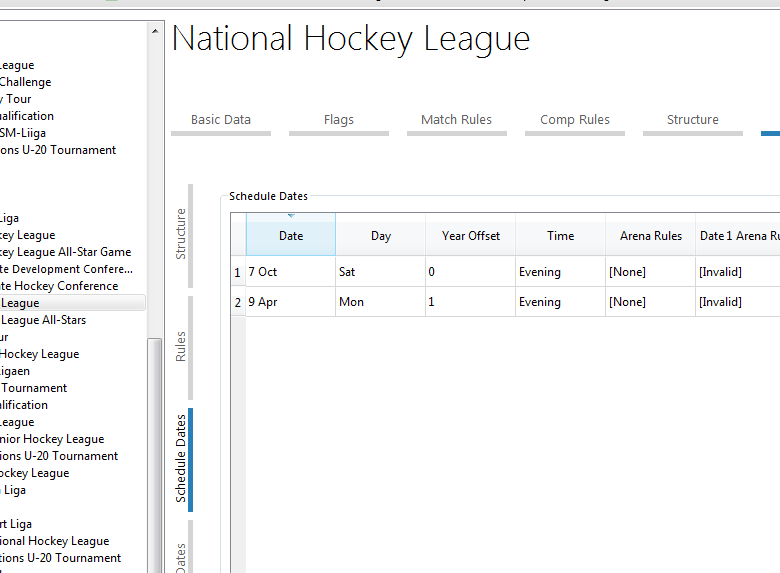Select 'ockey League' item above Liga

coord(35,473)
